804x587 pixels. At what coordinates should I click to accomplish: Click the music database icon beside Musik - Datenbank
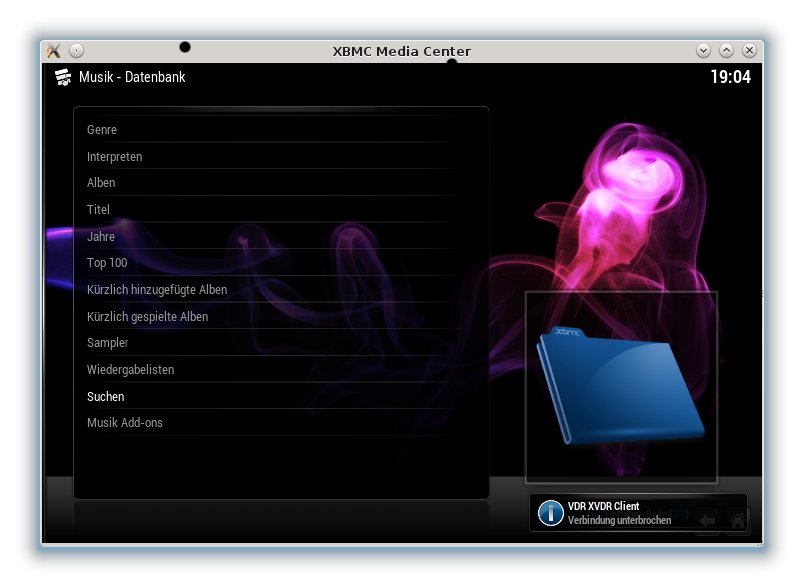[x=63, y=77]
